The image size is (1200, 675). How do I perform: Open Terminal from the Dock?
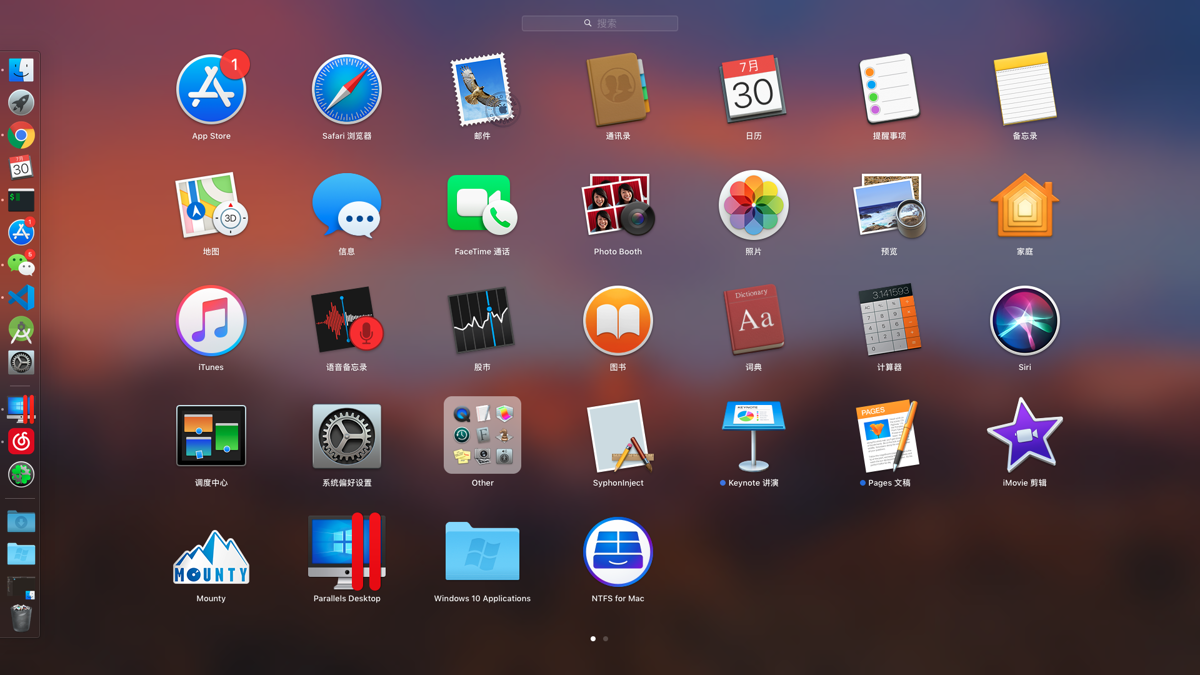tap(21, 200)
